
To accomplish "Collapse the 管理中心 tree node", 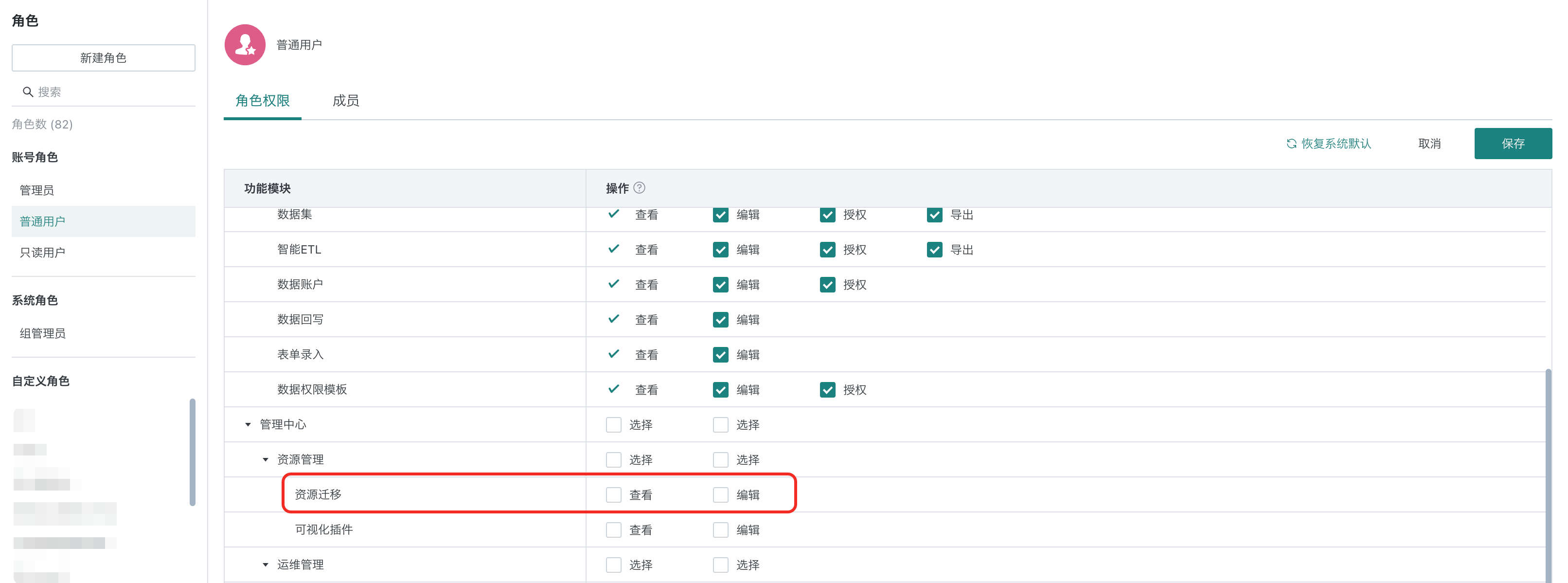I will coord(248,425).
